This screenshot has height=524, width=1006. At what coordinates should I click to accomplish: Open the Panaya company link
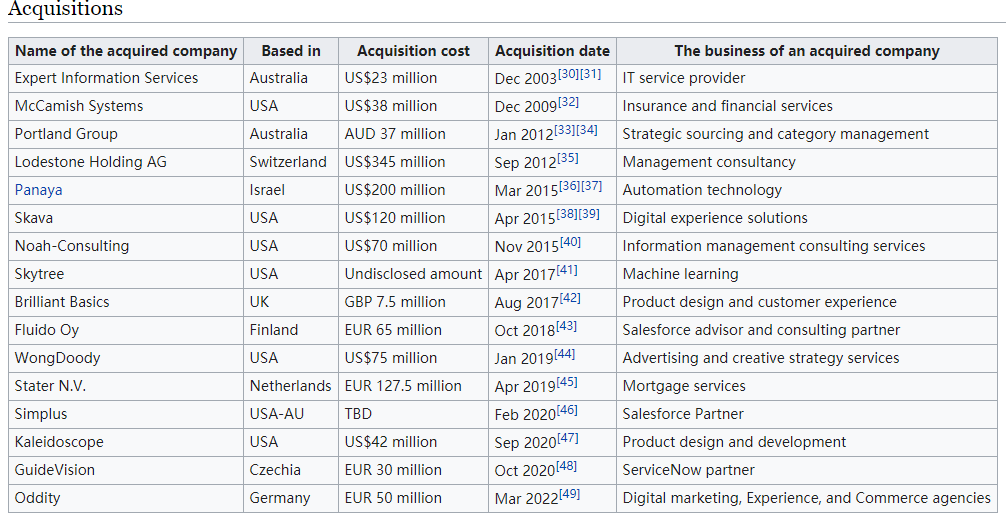tap(38, 190)
